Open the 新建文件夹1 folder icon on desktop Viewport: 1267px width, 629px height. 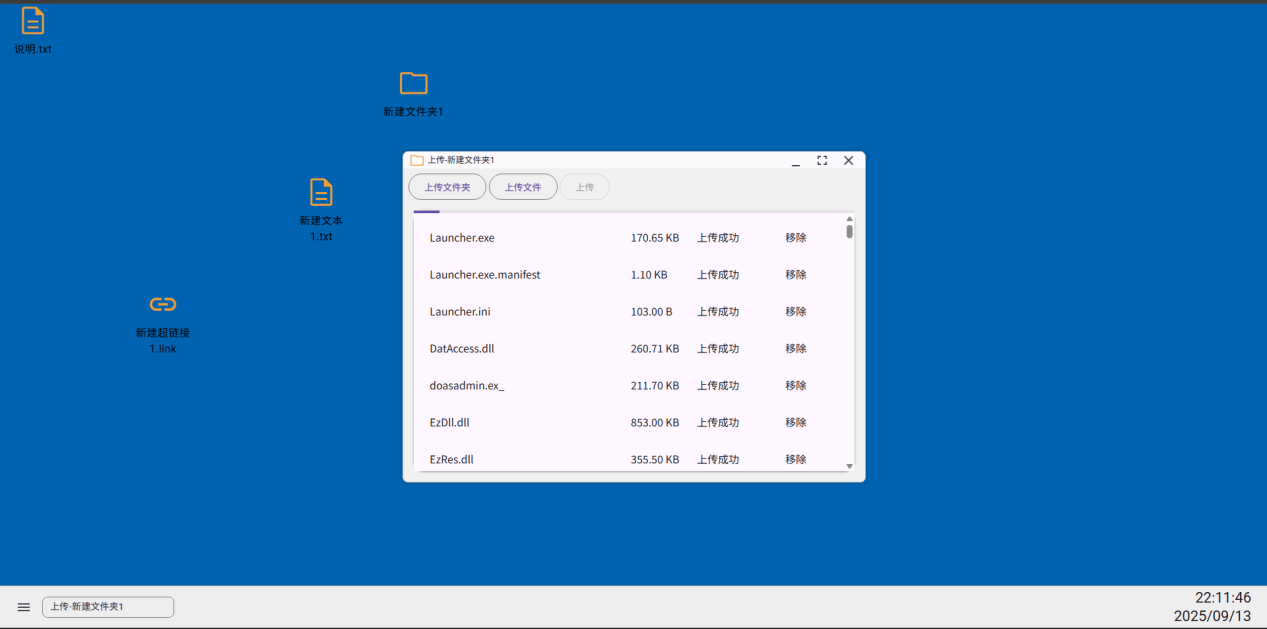(x=413, y=84)
